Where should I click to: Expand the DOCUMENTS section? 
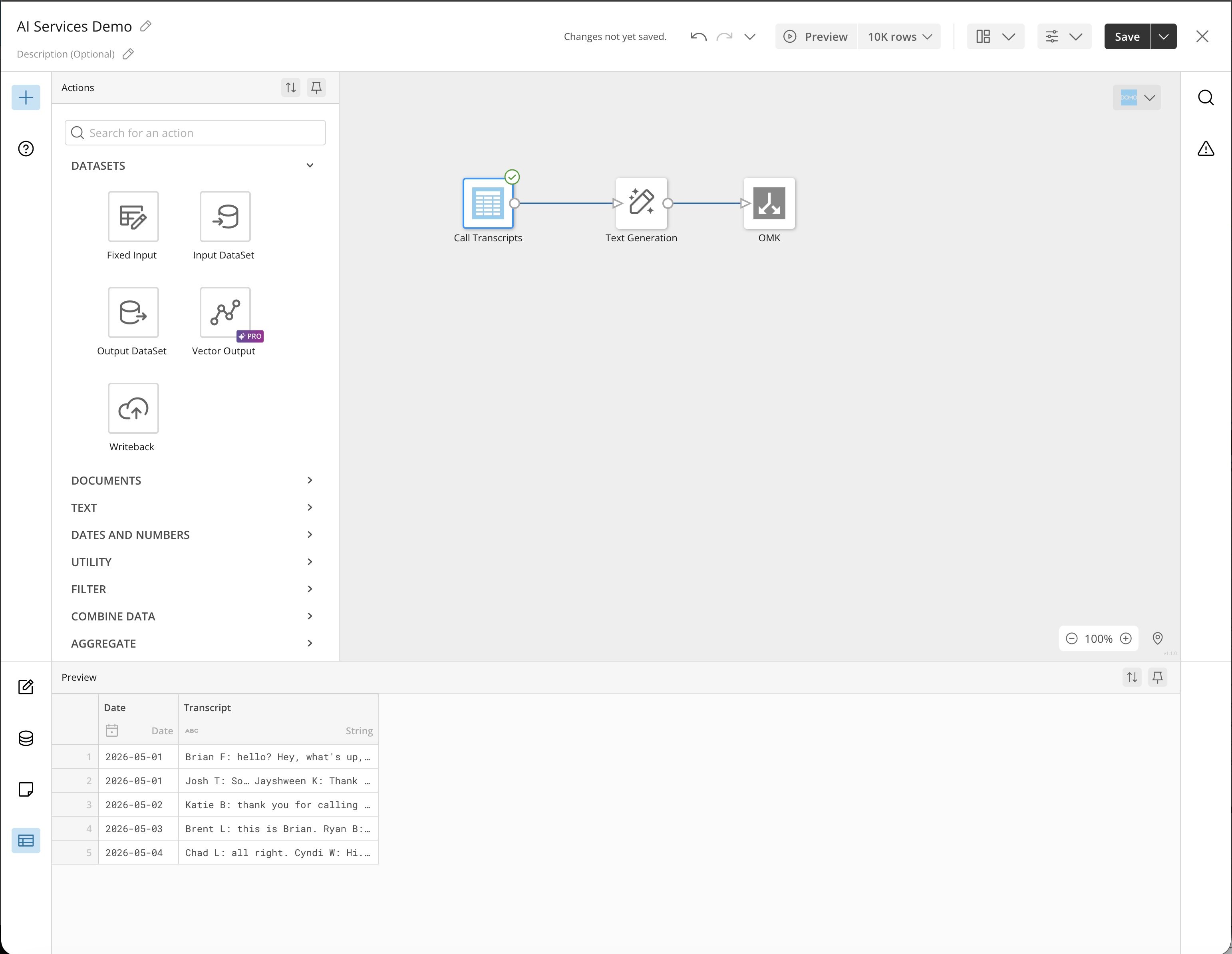tap(192, 480)
